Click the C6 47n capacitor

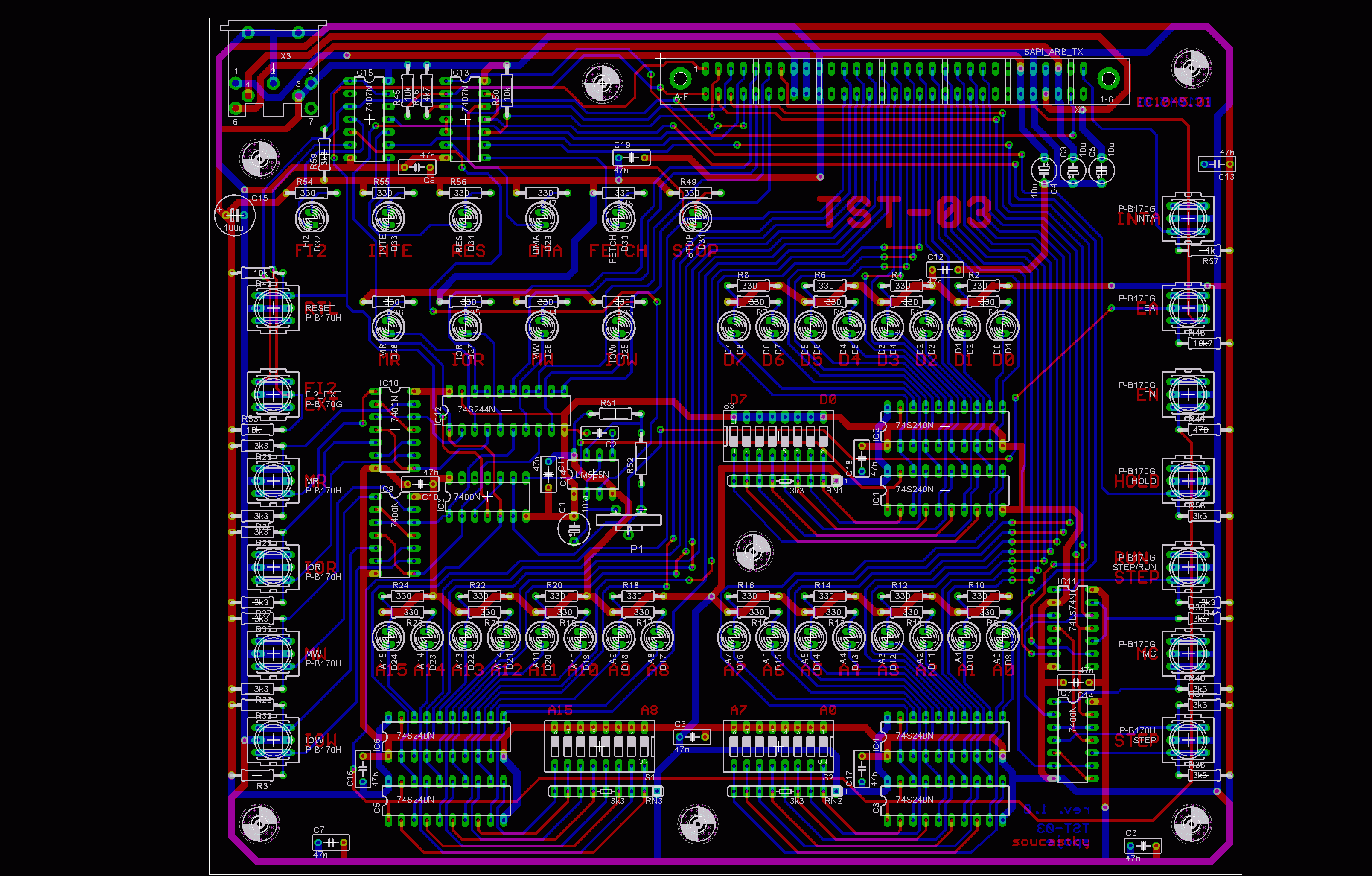tap(692, 737)
